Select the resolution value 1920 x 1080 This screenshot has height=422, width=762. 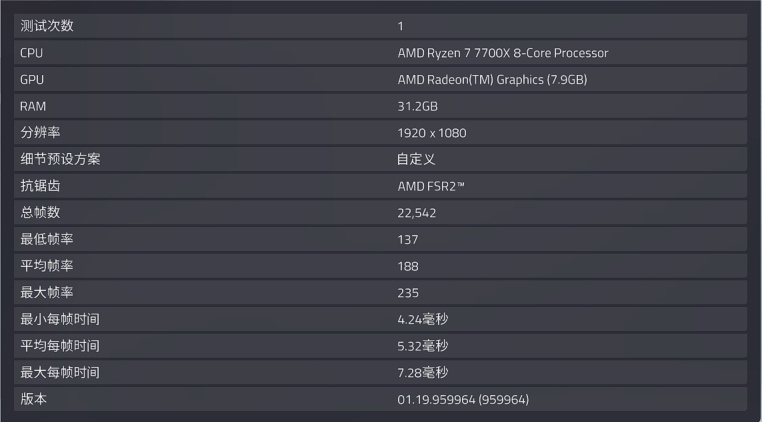[x=431, y=133]
